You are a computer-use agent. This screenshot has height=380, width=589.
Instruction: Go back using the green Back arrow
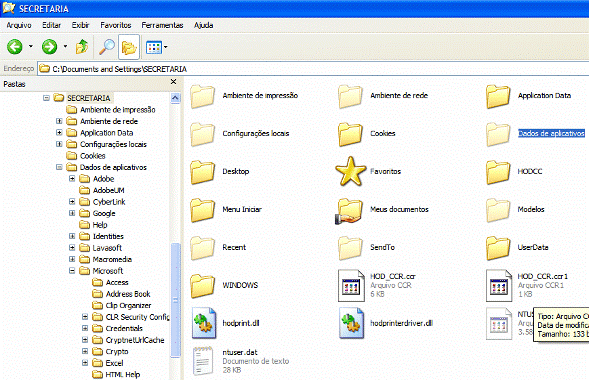(15, 47)
